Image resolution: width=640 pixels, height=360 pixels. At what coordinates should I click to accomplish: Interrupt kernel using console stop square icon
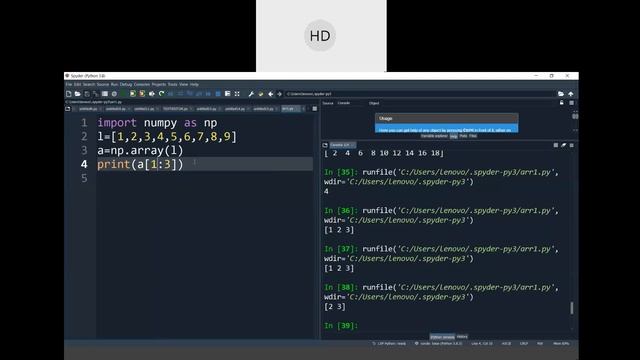point(556,145)
